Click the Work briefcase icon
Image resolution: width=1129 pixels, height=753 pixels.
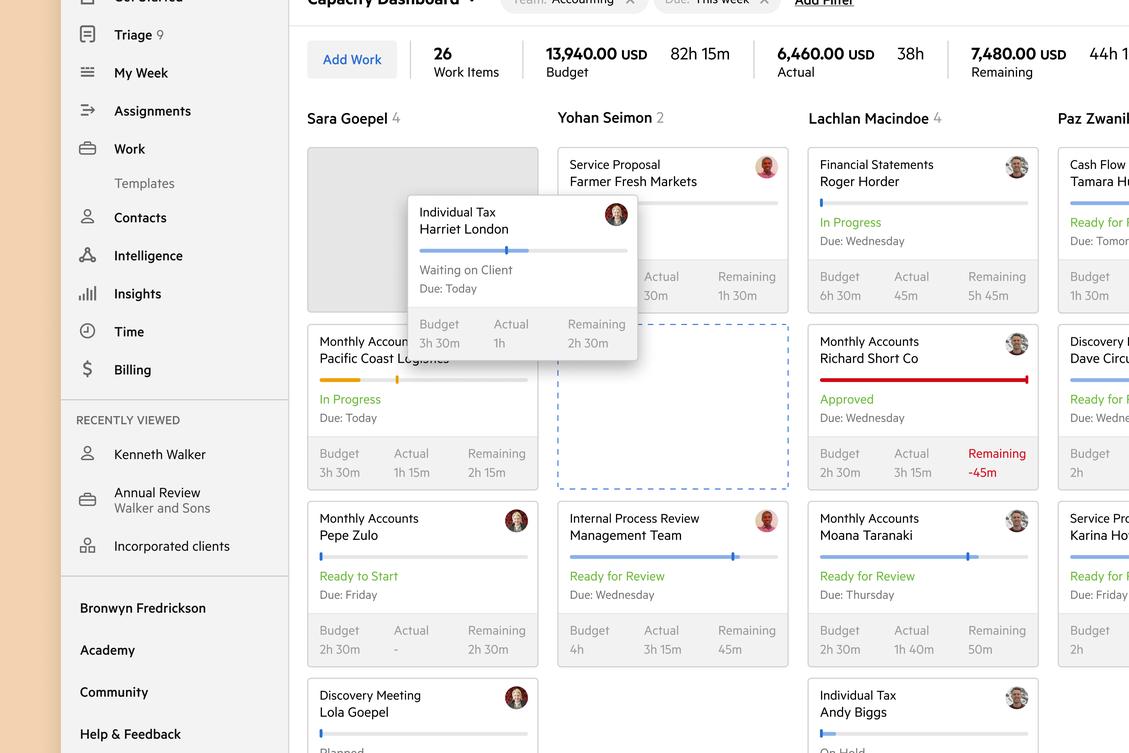[87, 148]
